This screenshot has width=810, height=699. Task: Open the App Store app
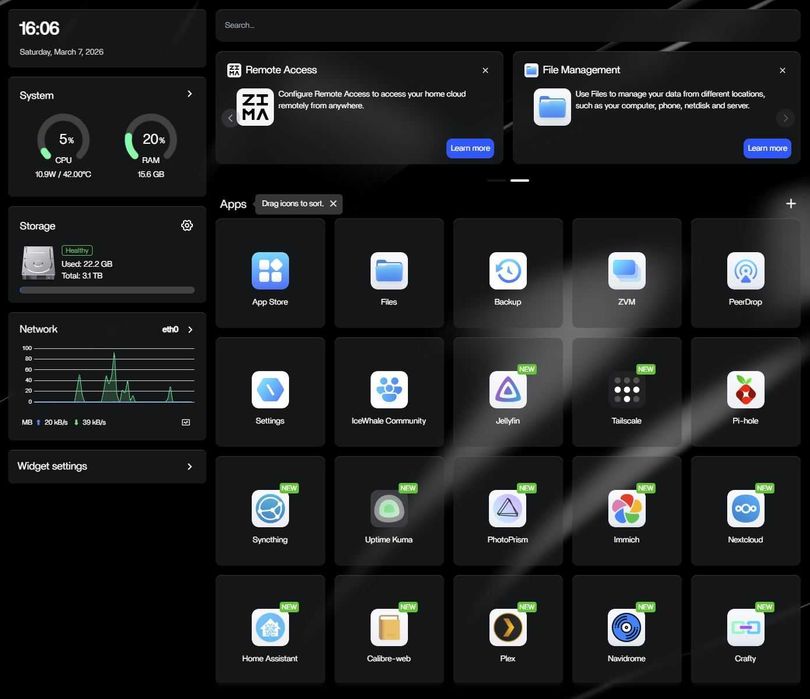pos(270,272)
